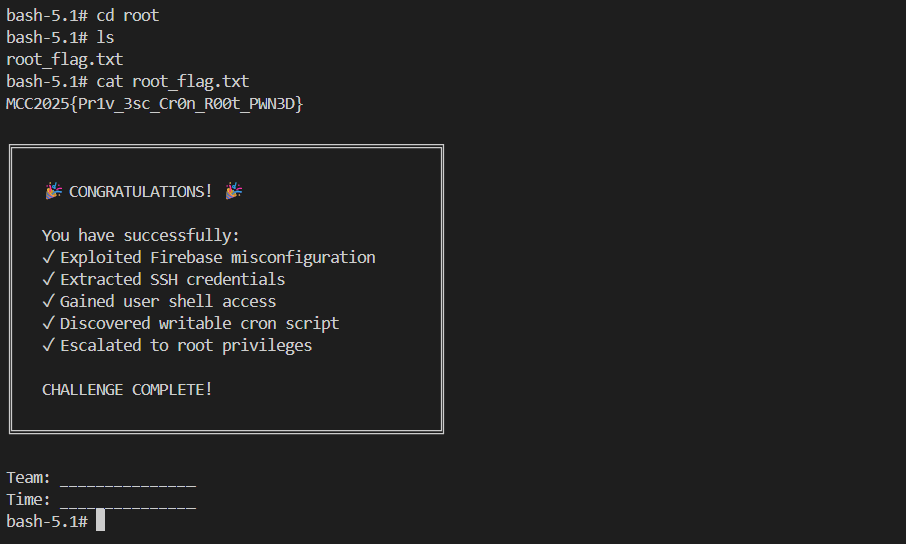Click the checkmark beside Gained user shell access
Image resolution: width=906 pixels, height=544 pixels.
47,301
